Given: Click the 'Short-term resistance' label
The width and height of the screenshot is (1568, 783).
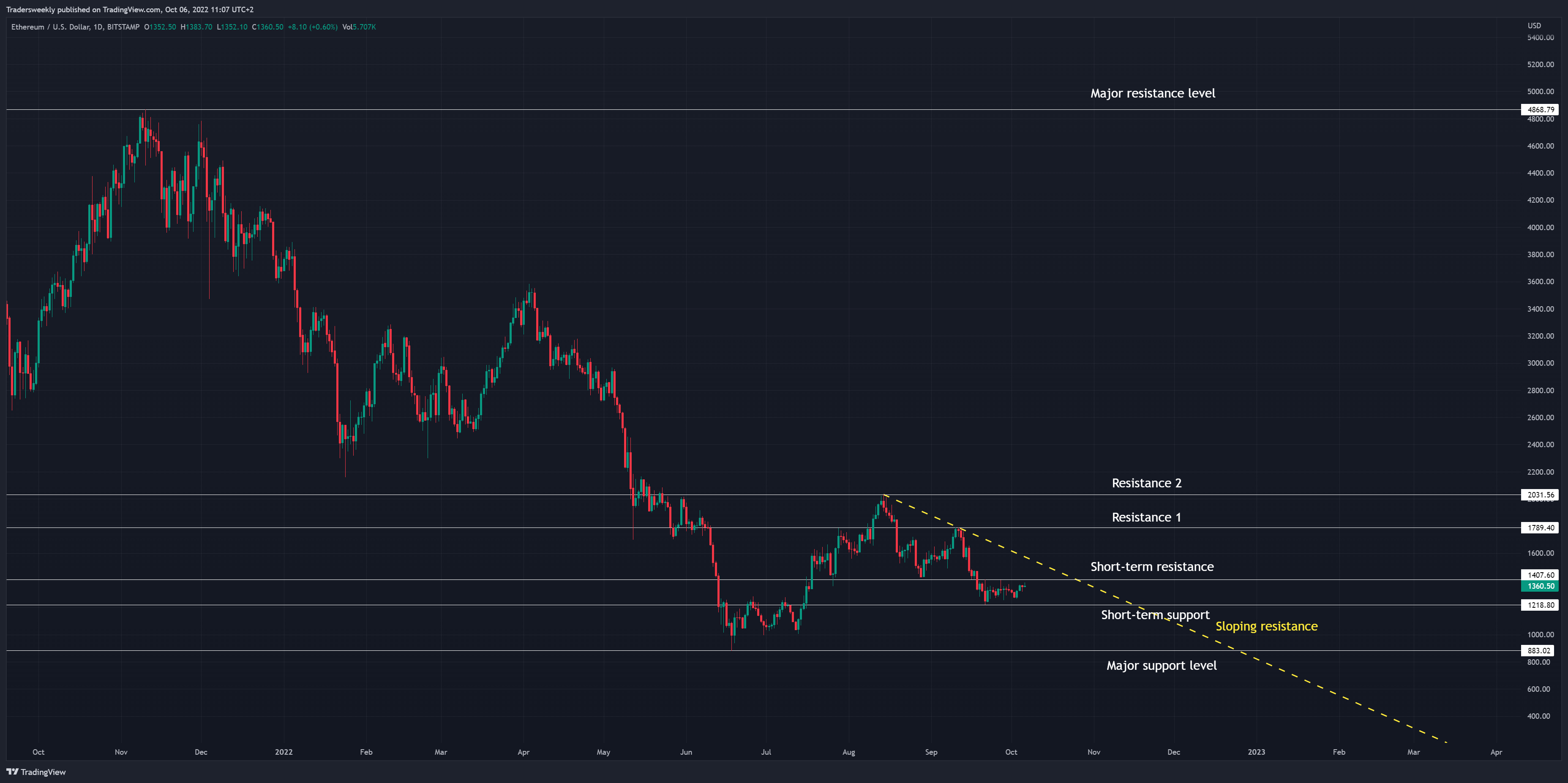Looking at the screenshot, I should click(x=1152, y=566).
